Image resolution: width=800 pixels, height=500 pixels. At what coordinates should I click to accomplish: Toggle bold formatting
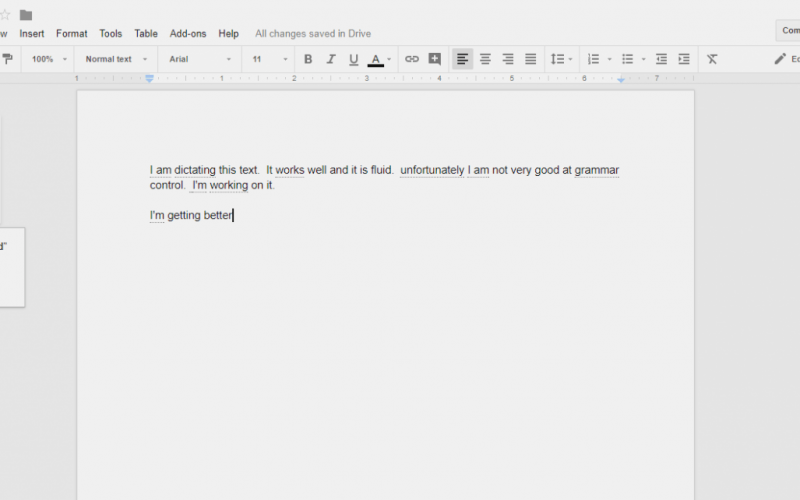(308, 59)
